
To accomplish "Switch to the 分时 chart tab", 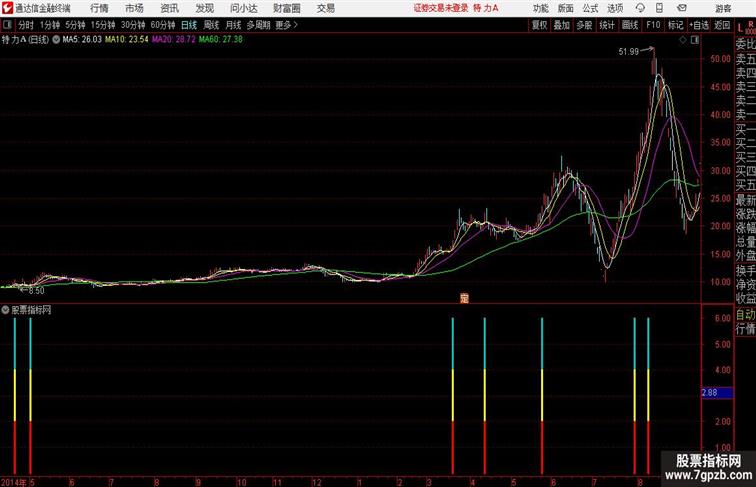I will 26,25.
